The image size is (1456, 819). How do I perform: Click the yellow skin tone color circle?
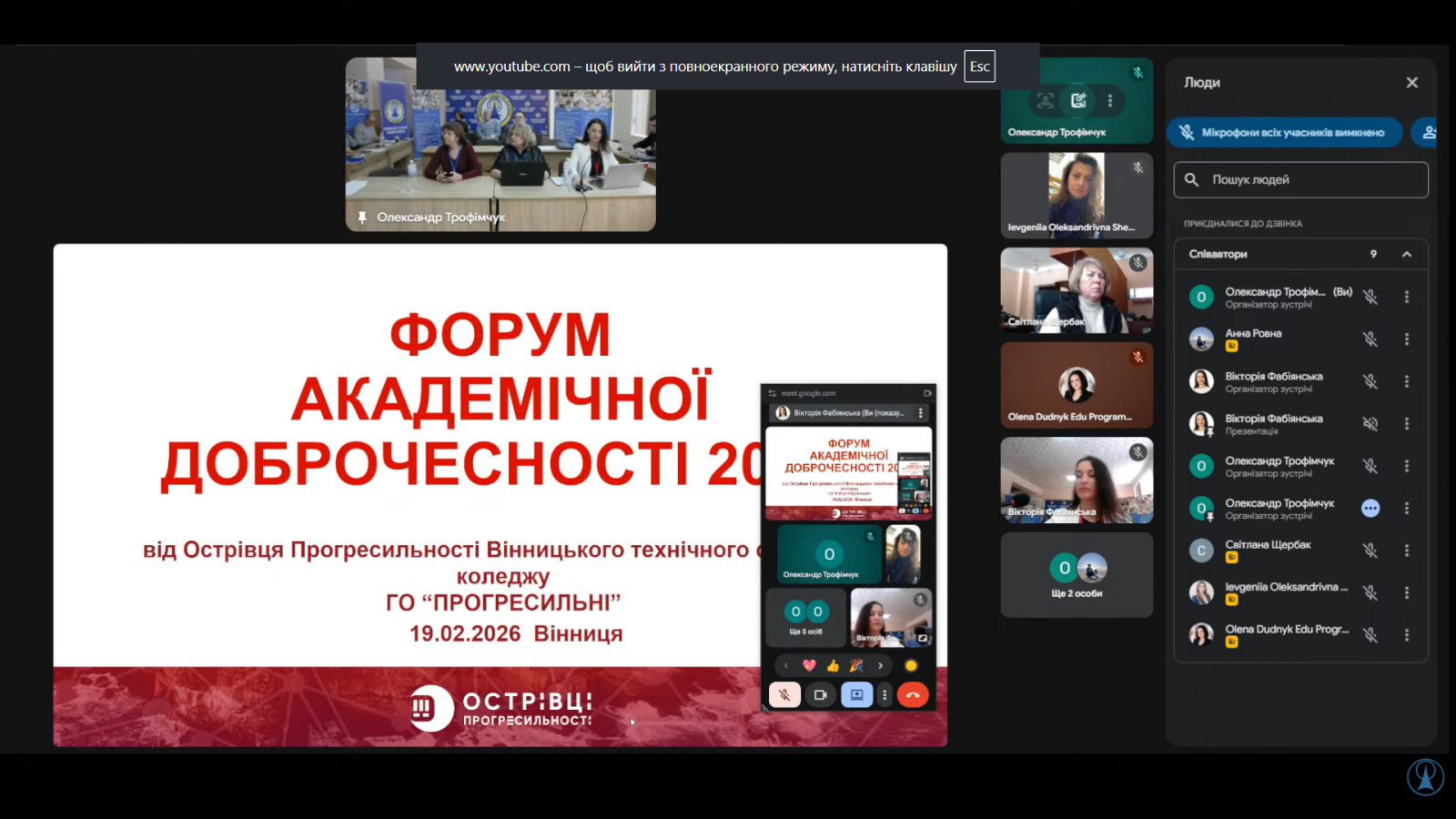(x=911, y=666)
